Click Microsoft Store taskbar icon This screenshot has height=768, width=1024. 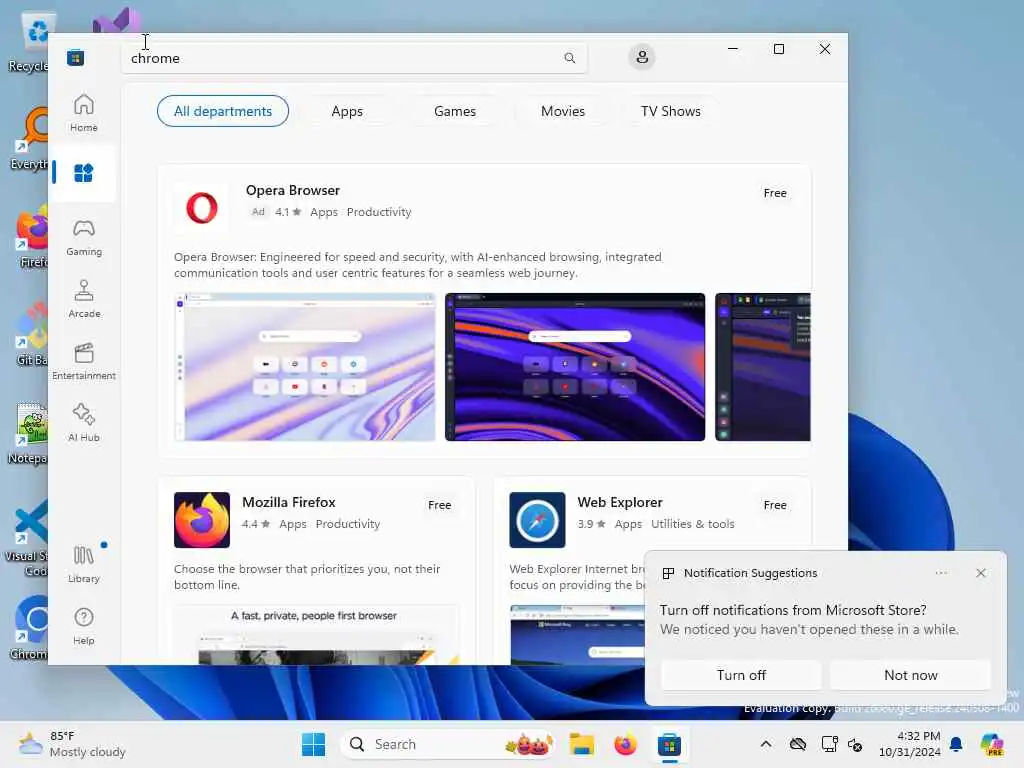tap(669, 744)
